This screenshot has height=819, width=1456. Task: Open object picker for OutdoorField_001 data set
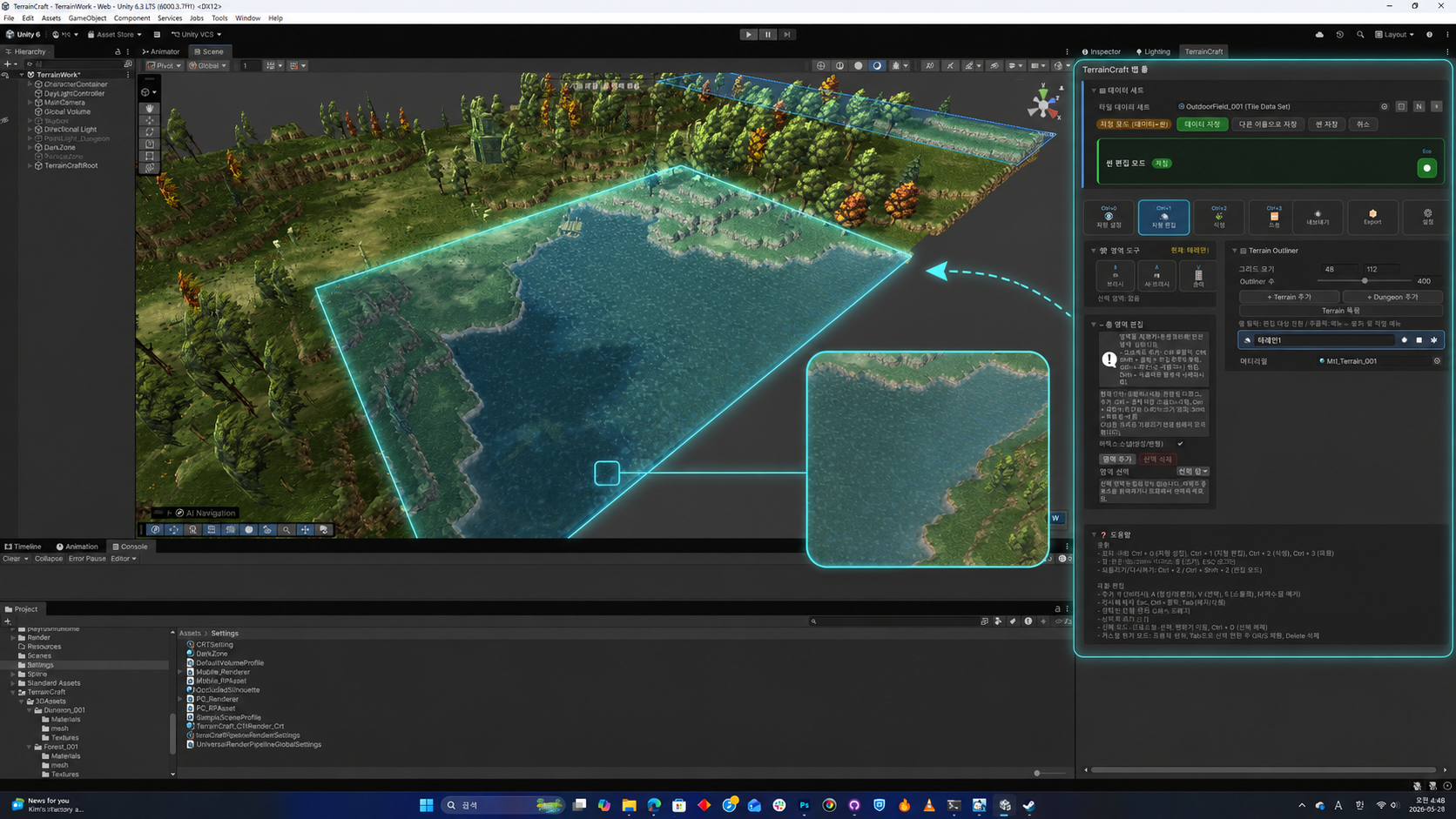[x=1384, y=106]
